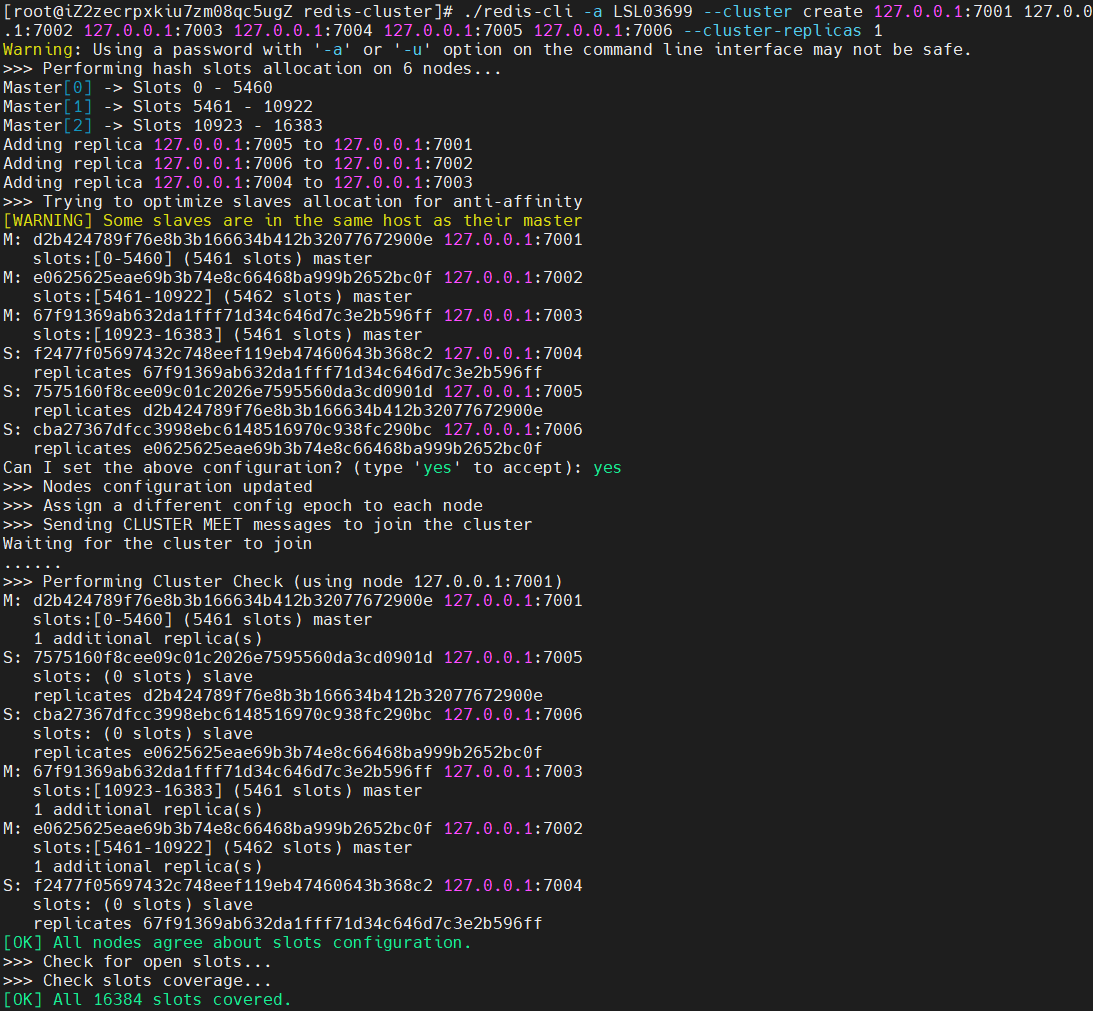Click the password warning line starting "Warning: Using a password"
Screen dimensions: 1093x1011
click(487, 50)
